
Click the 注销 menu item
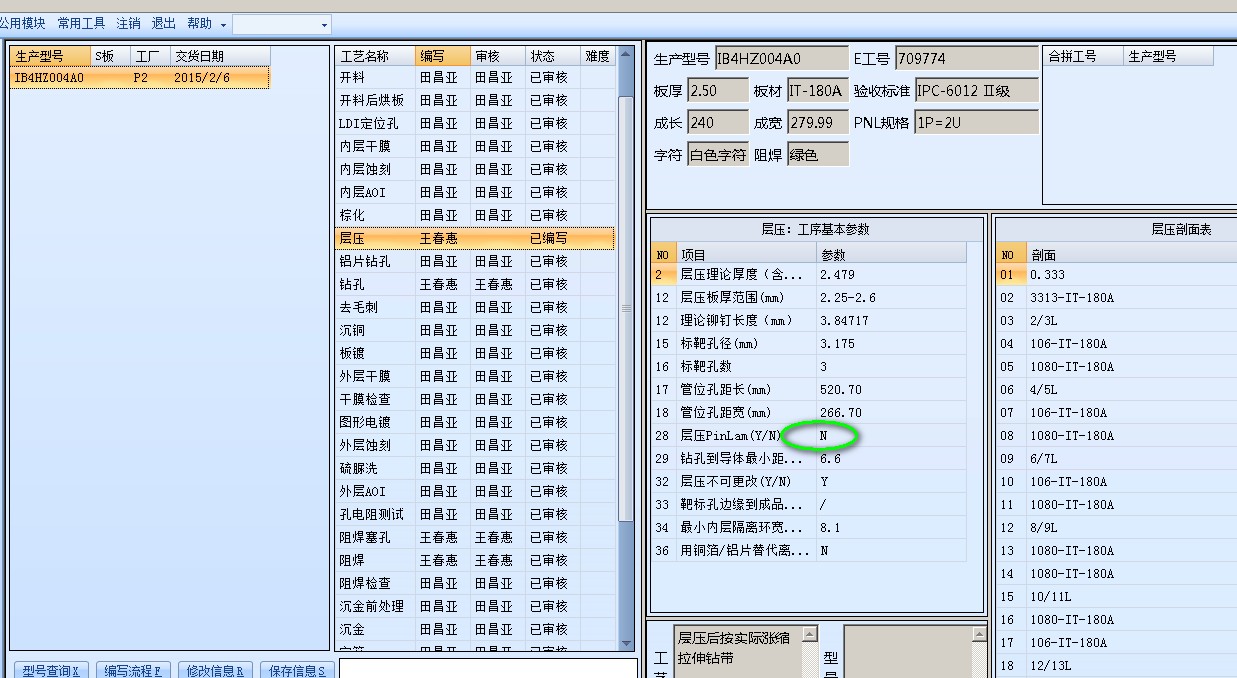tap(128, 23)
